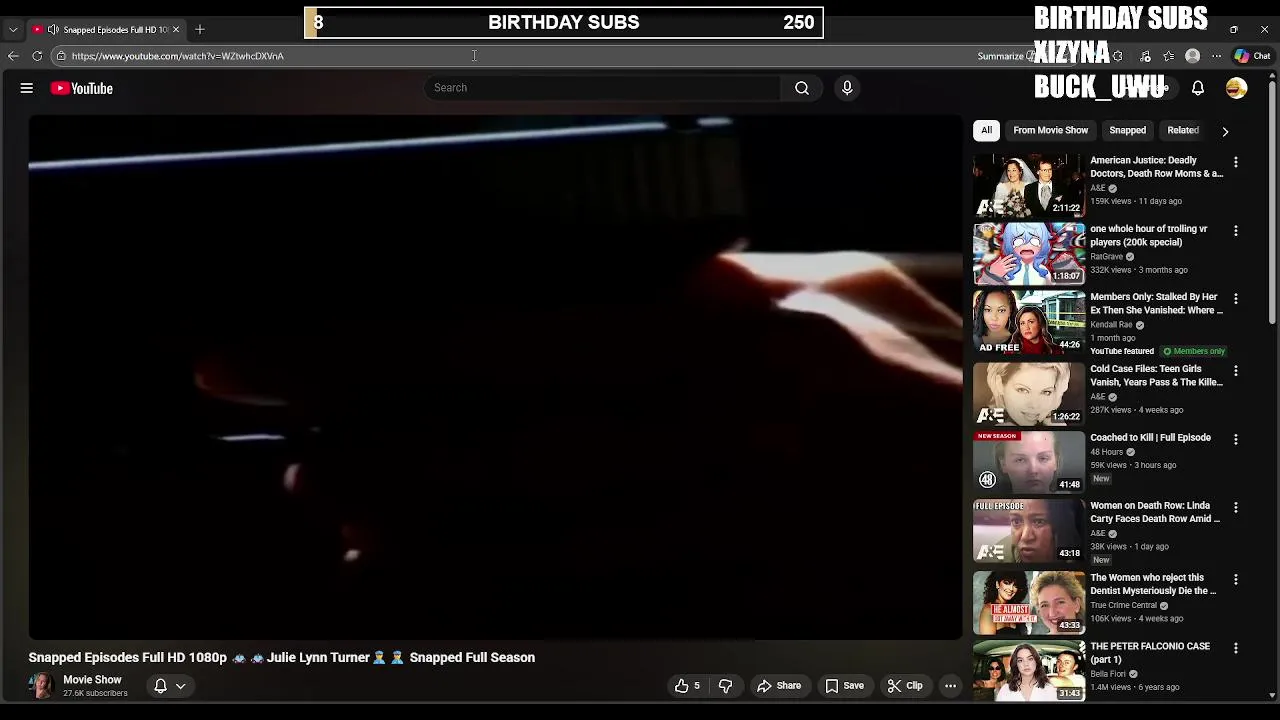Screen dimensions: 1280x720
Task: Share this video
Action: coord(779,686)
